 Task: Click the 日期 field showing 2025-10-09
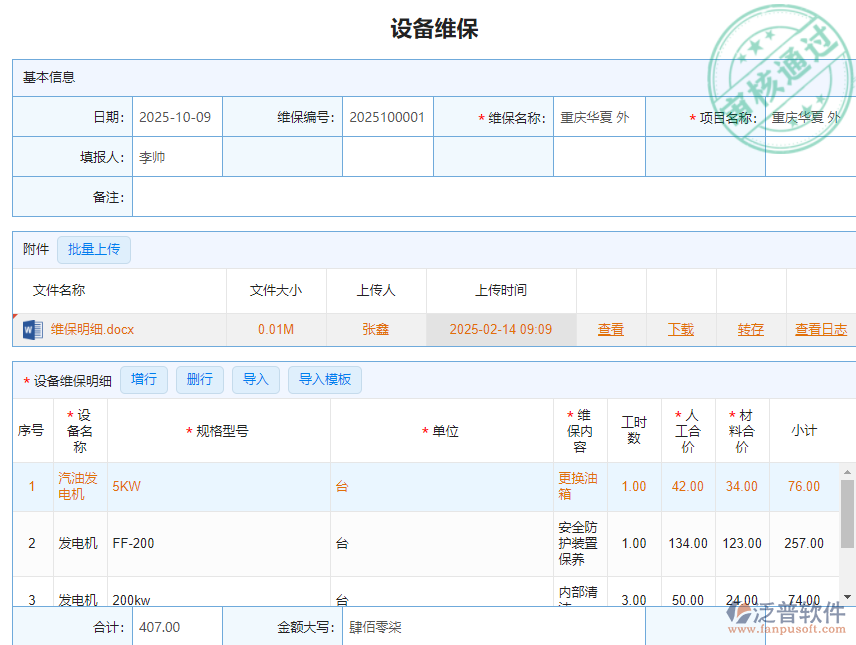tap(177, 116)
